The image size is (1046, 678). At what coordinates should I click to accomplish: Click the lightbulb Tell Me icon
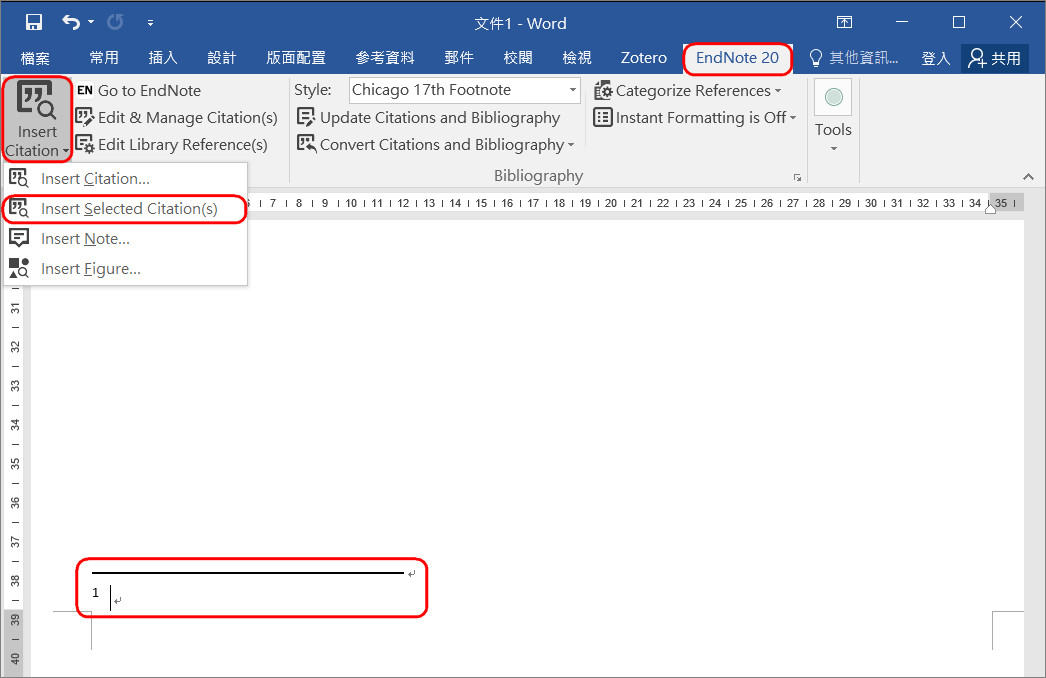point(815,58)
